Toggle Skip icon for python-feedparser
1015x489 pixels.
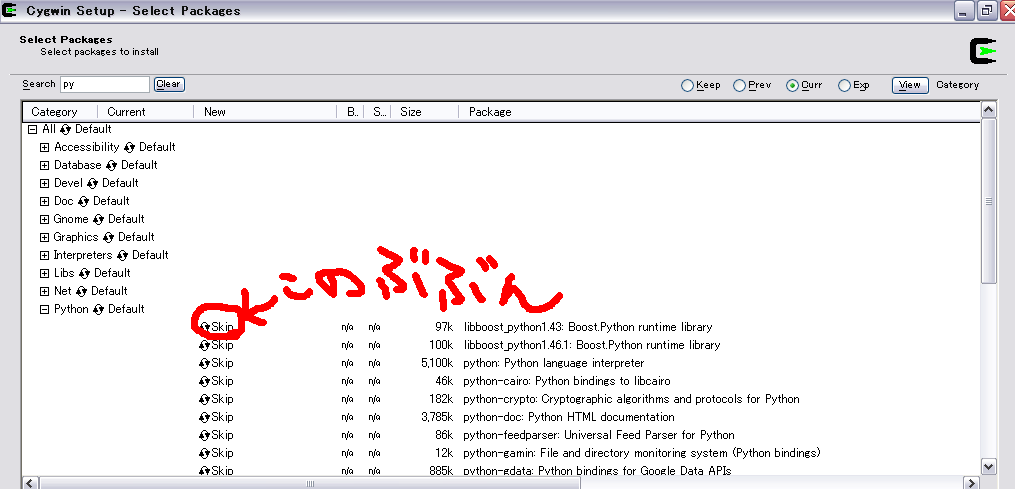coord(205,435)
